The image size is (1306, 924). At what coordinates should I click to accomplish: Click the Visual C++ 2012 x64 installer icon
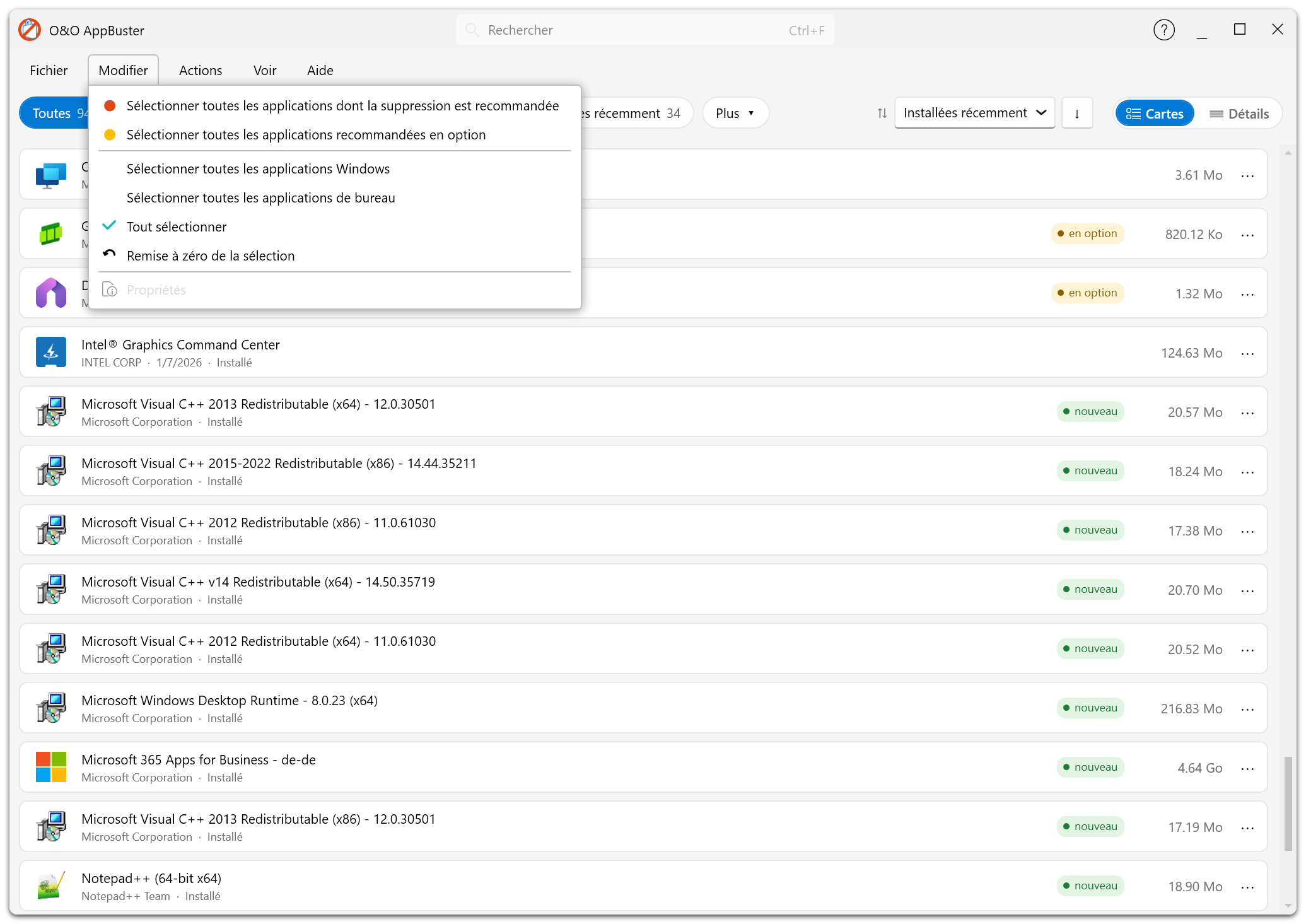(51, 649)
